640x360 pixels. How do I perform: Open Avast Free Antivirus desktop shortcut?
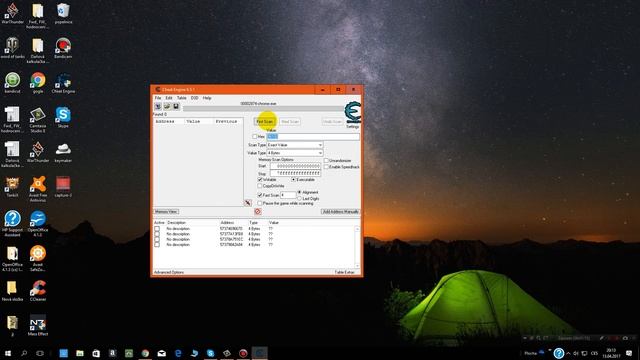pos(38,189)
